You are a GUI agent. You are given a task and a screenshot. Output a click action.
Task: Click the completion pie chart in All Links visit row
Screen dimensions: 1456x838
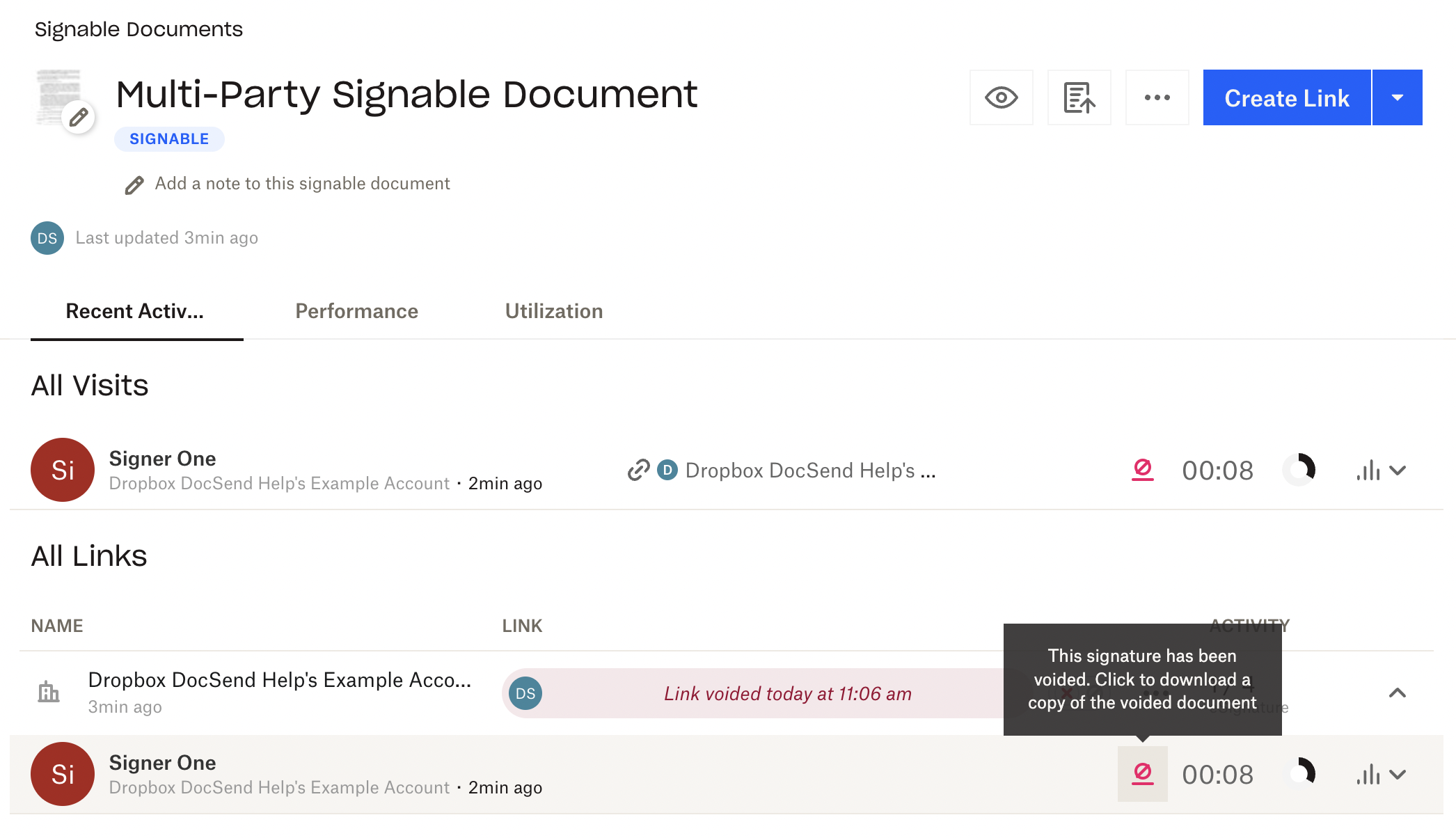(x=1299, y=774)
